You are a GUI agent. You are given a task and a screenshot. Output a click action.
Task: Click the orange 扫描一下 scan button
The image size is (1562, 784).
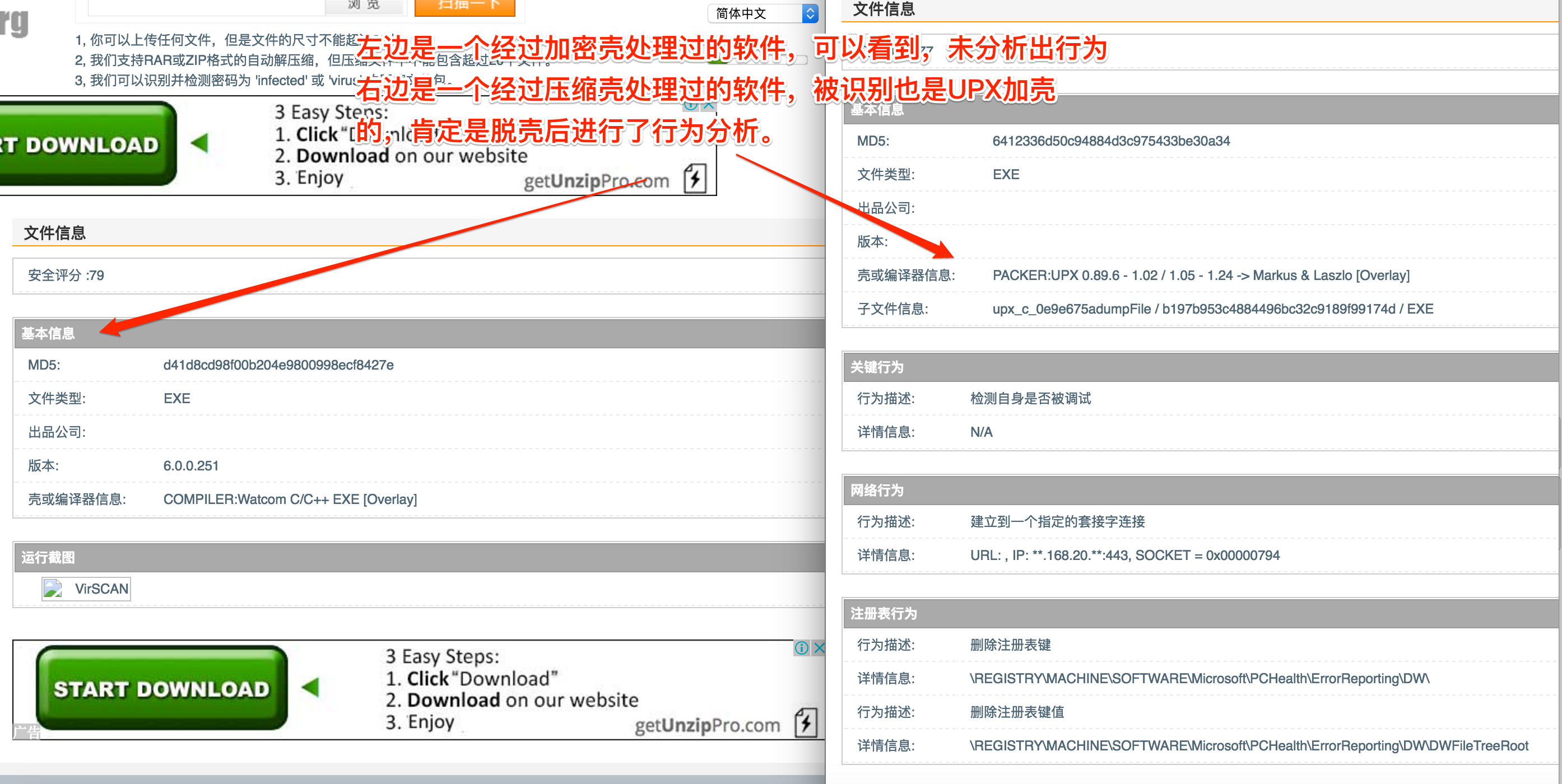(x=464, y=6)
